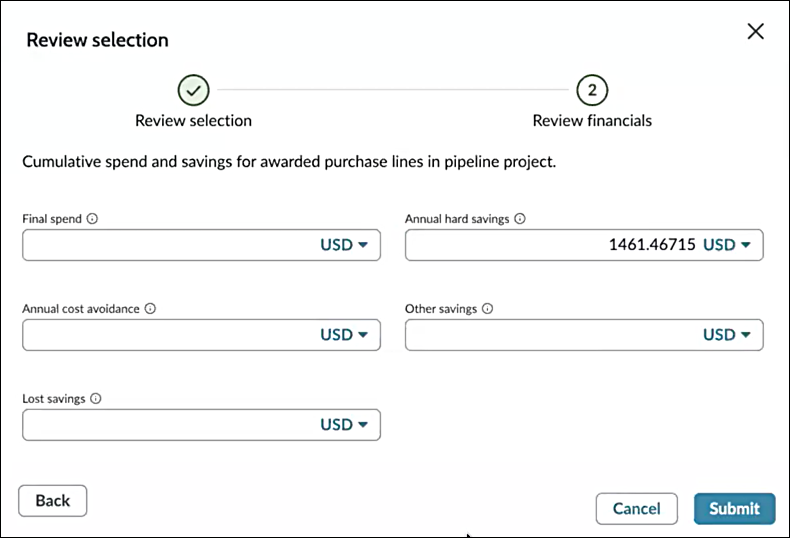Open the Other savings USD currency dropdown
Image resolution: width=790 pixels, height=538 pixels.
727,335
